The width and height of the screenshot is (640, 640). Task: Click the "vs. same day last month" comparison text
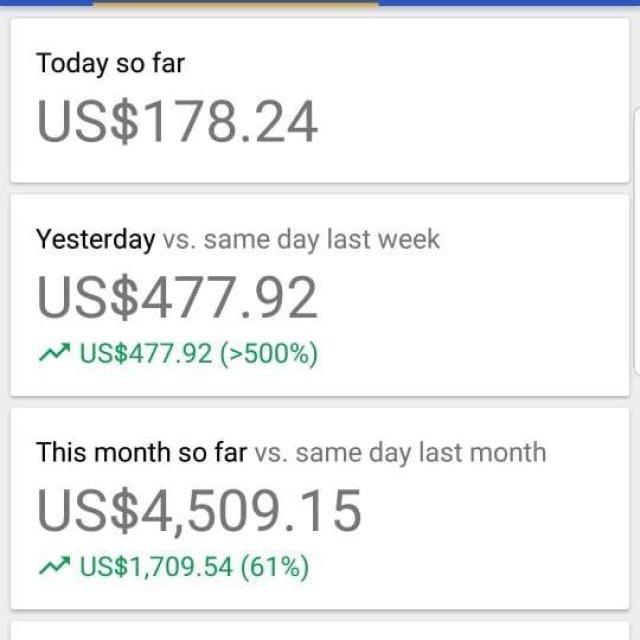(x=400, y=453)
